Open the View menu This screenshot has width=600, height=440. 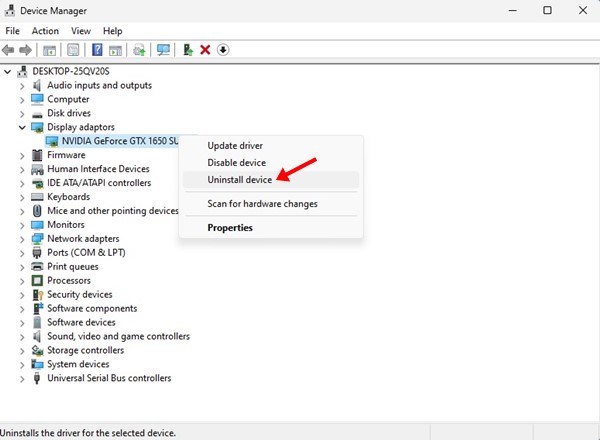coord(81,31)
